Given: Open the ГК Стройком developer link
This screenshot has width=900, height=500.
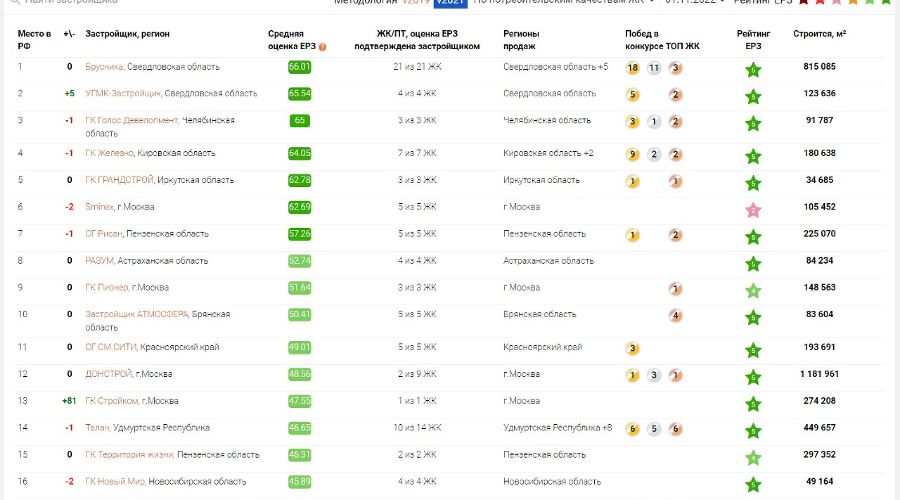Looking at the screenshot, I should [111, 401].
